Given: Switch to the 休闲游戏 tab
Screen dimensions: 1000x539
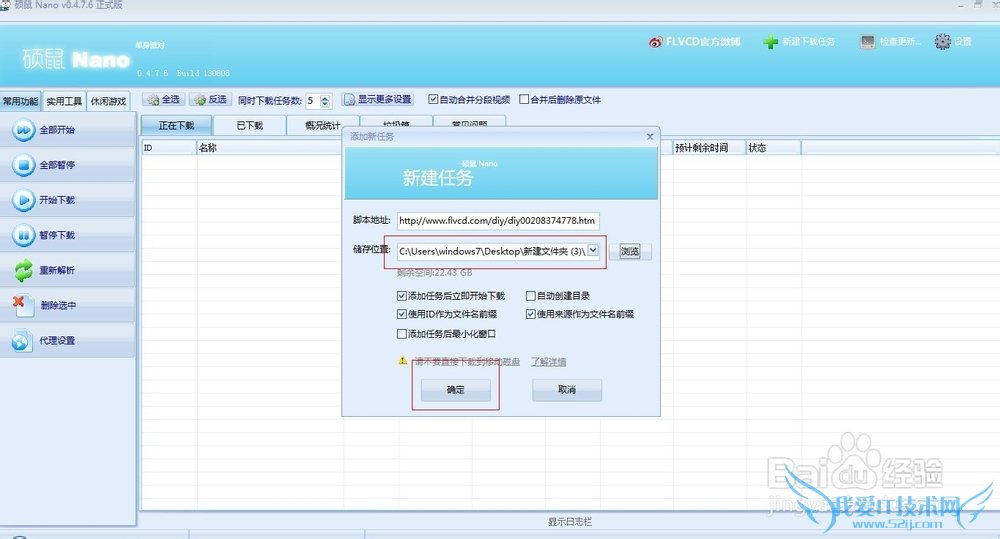Looking at the screenshot, I should pos(108,101).
